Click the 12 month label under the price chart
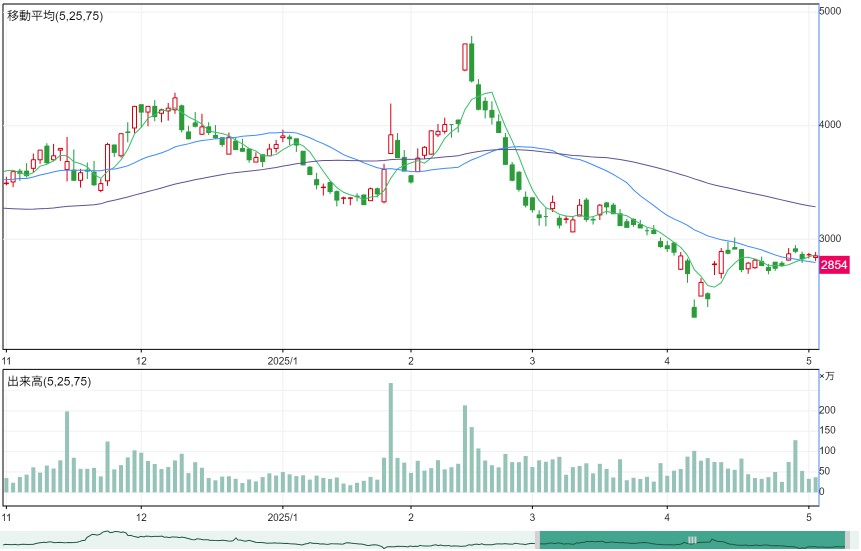This screenshot has height=551, width=861. click(142, 361)
